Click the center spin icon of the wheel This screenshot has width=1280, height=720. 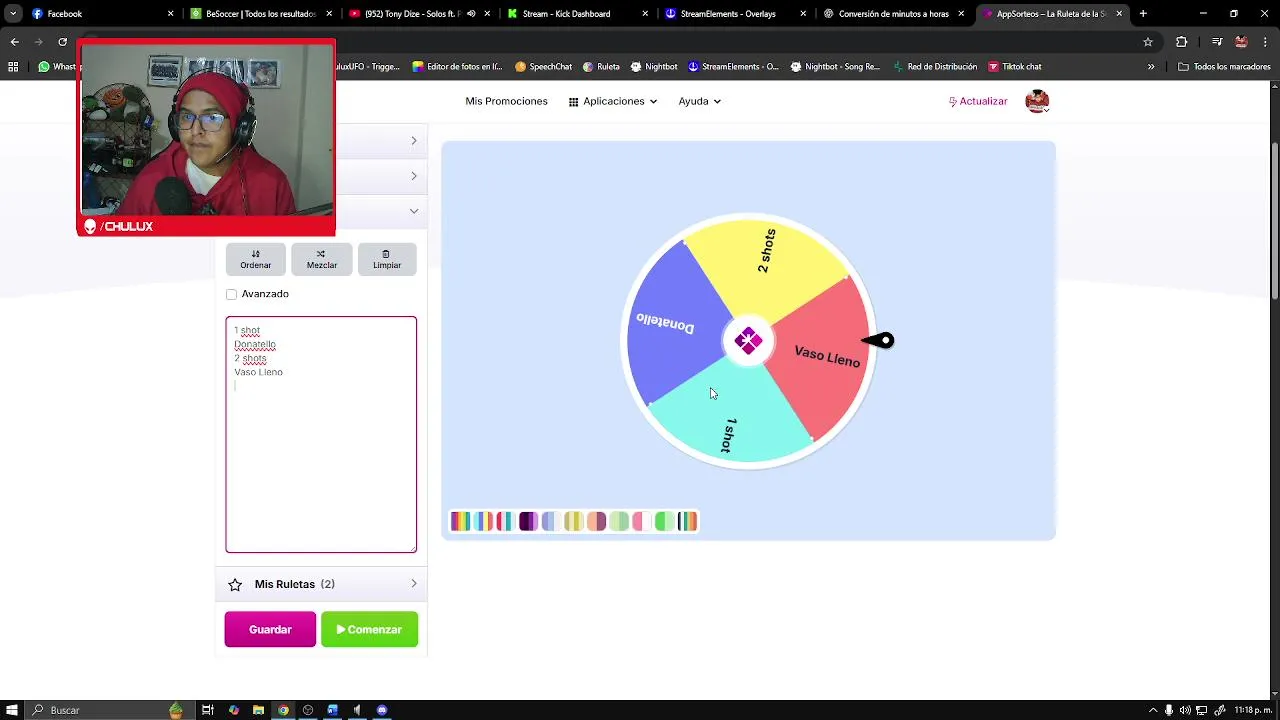coord(748,341)
